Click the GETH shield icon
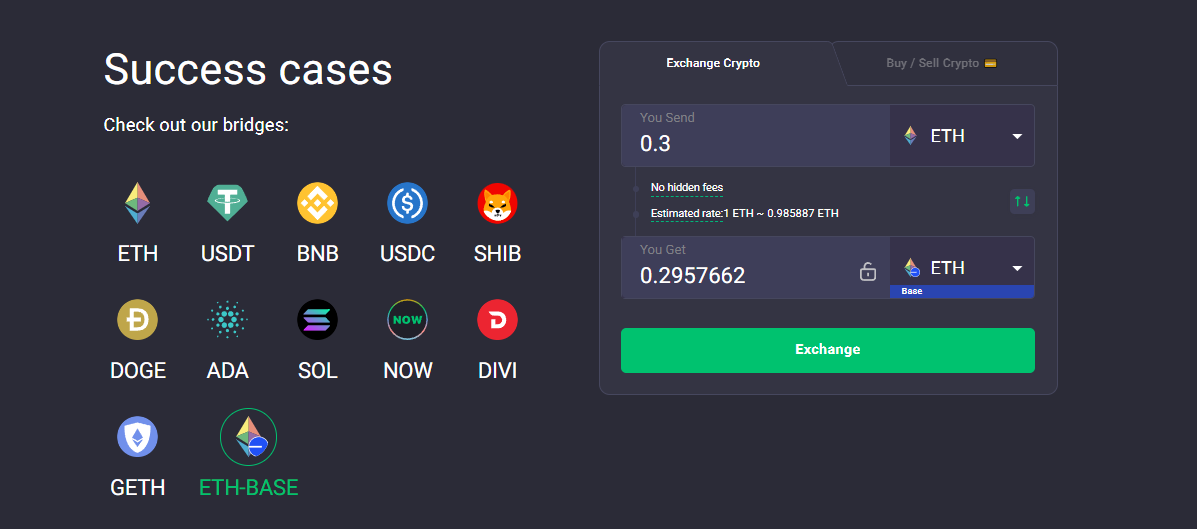The image size is (1197, 529). click(x=138, y=437)
